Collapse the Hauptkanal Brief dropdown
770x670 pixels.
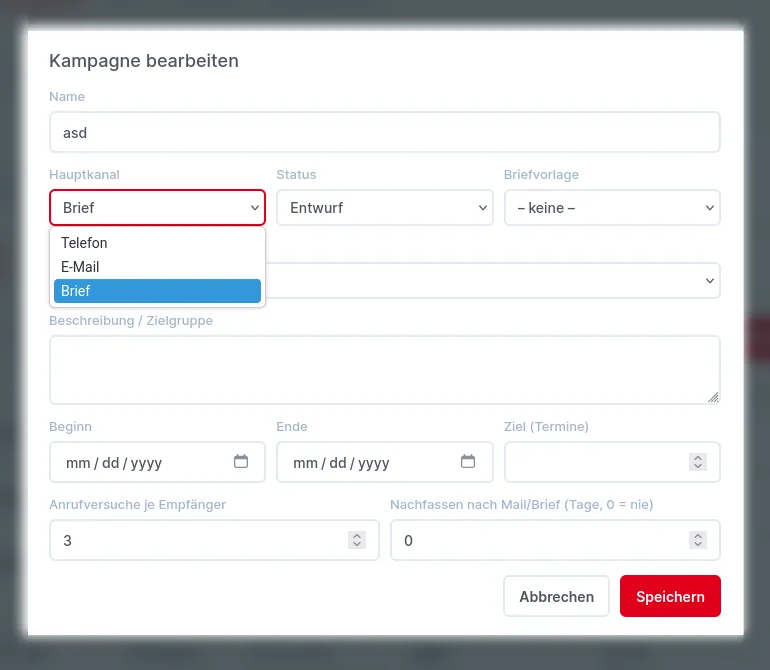(157, 208)
